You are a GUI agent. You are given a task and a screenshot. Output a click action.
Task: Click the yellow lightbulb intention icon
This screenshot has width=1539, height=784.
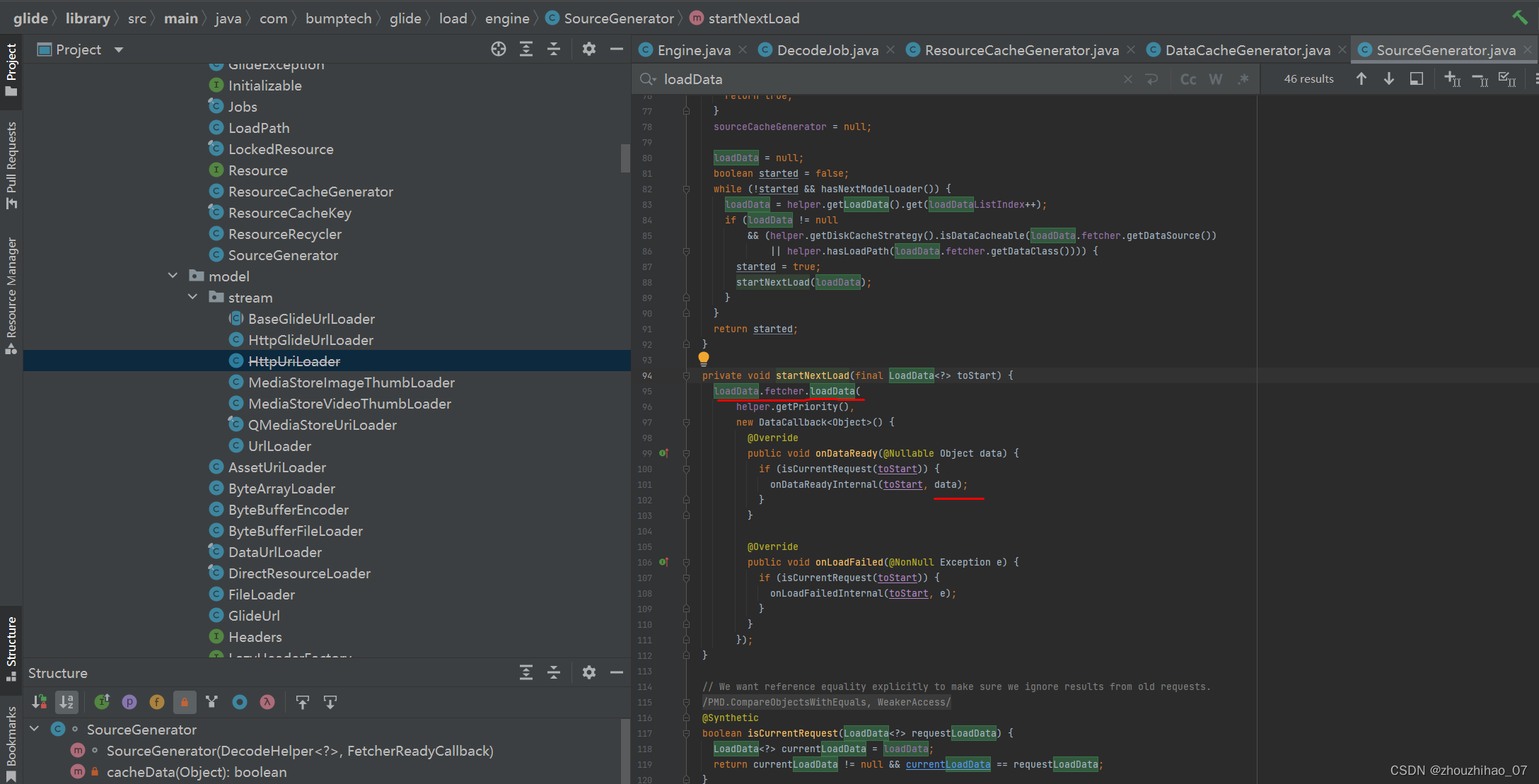tap(704, 358)
